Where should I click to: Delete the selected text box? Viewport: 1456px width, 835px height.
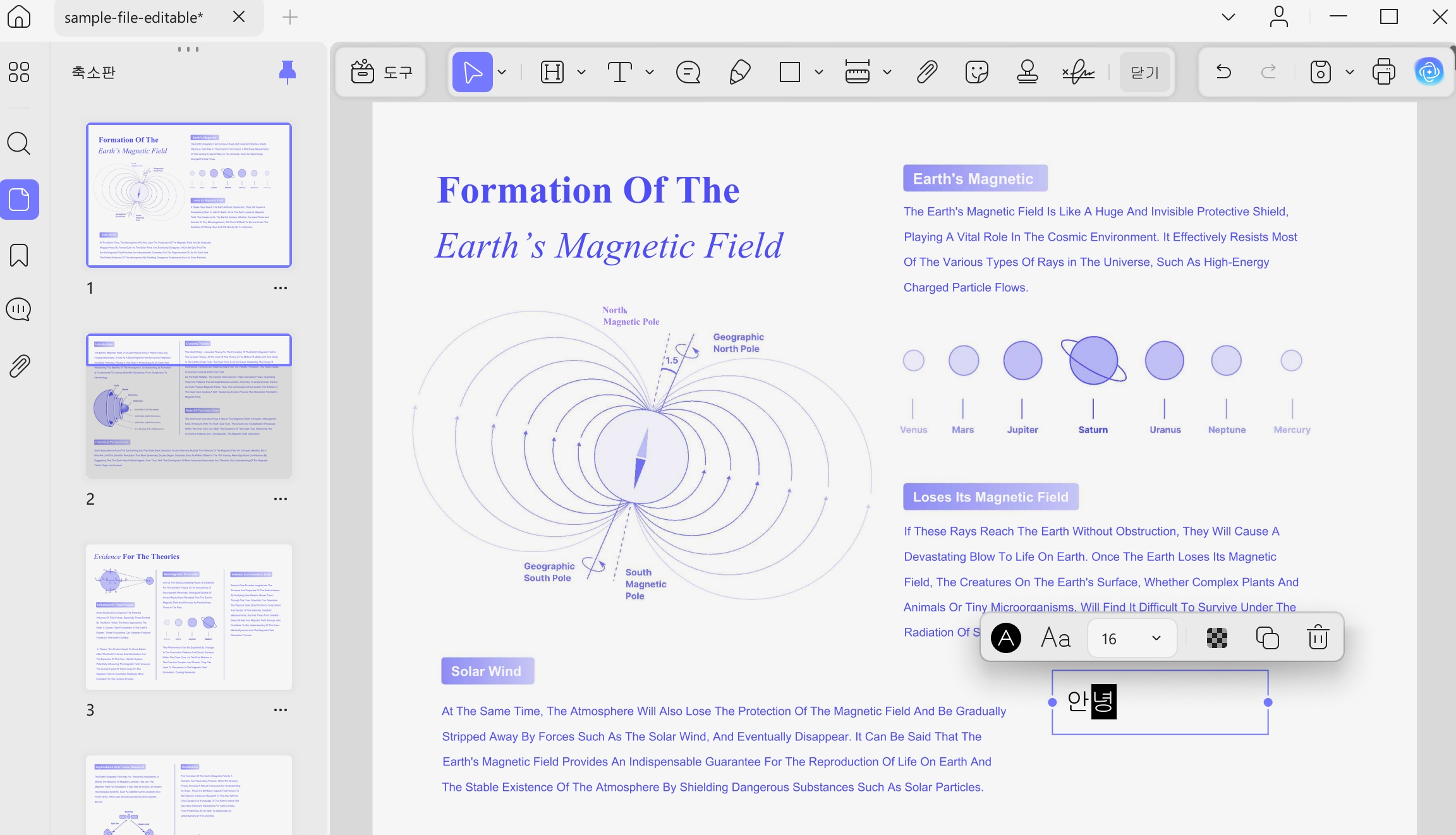(1318, 637)
